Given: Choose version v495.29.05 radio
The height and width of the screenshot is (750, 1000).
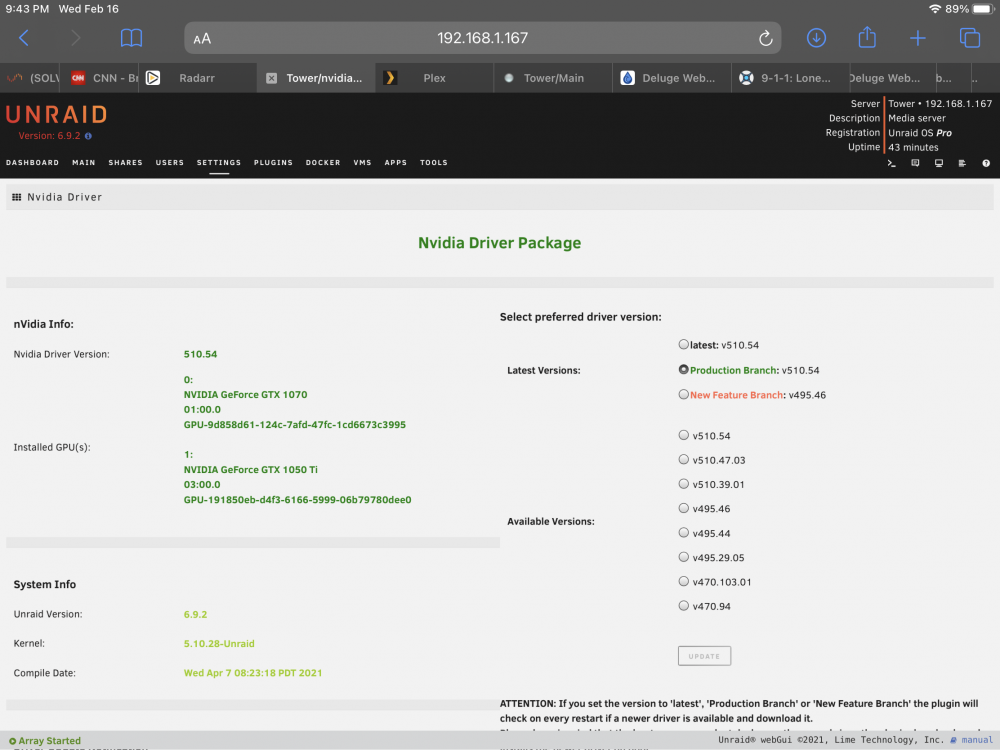Looking at the screenshot, I should pos(684,557).
